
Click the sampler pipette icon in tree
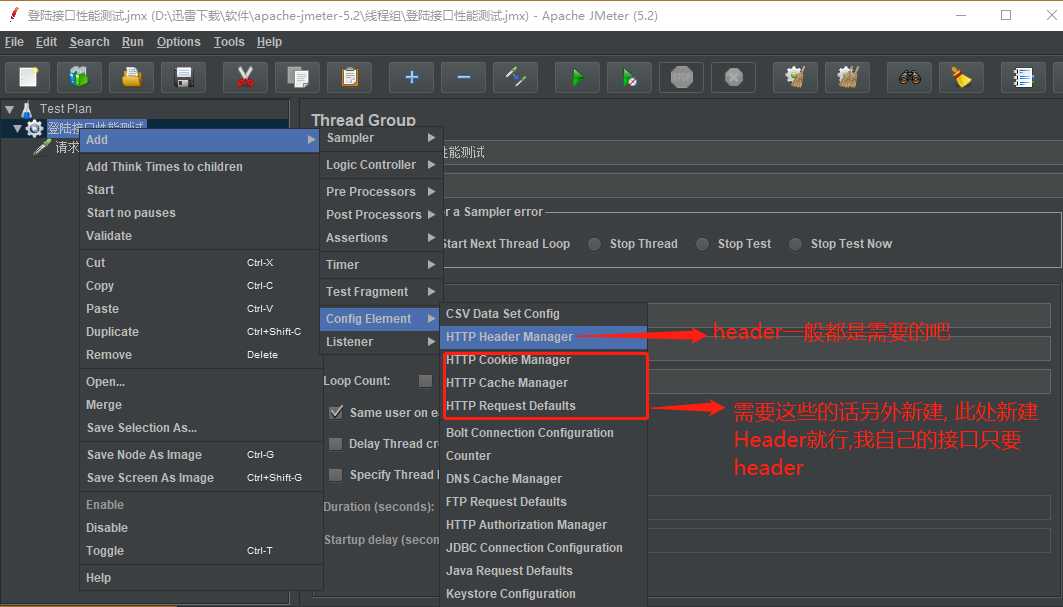42,147
